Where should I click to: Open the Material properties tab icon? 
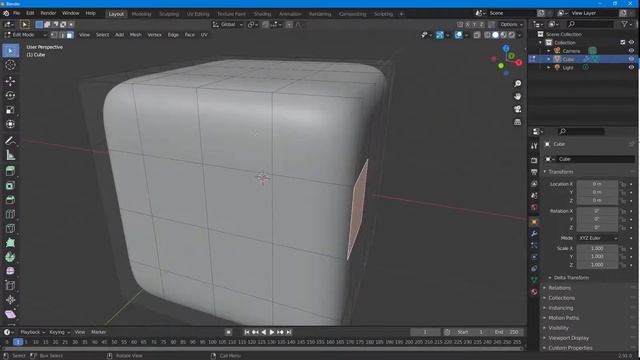pos(534,292)
